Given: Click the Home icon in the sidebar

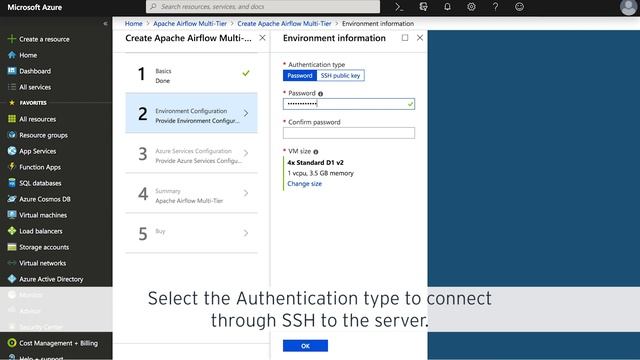Looking at the screenshot, I should 11,55.
